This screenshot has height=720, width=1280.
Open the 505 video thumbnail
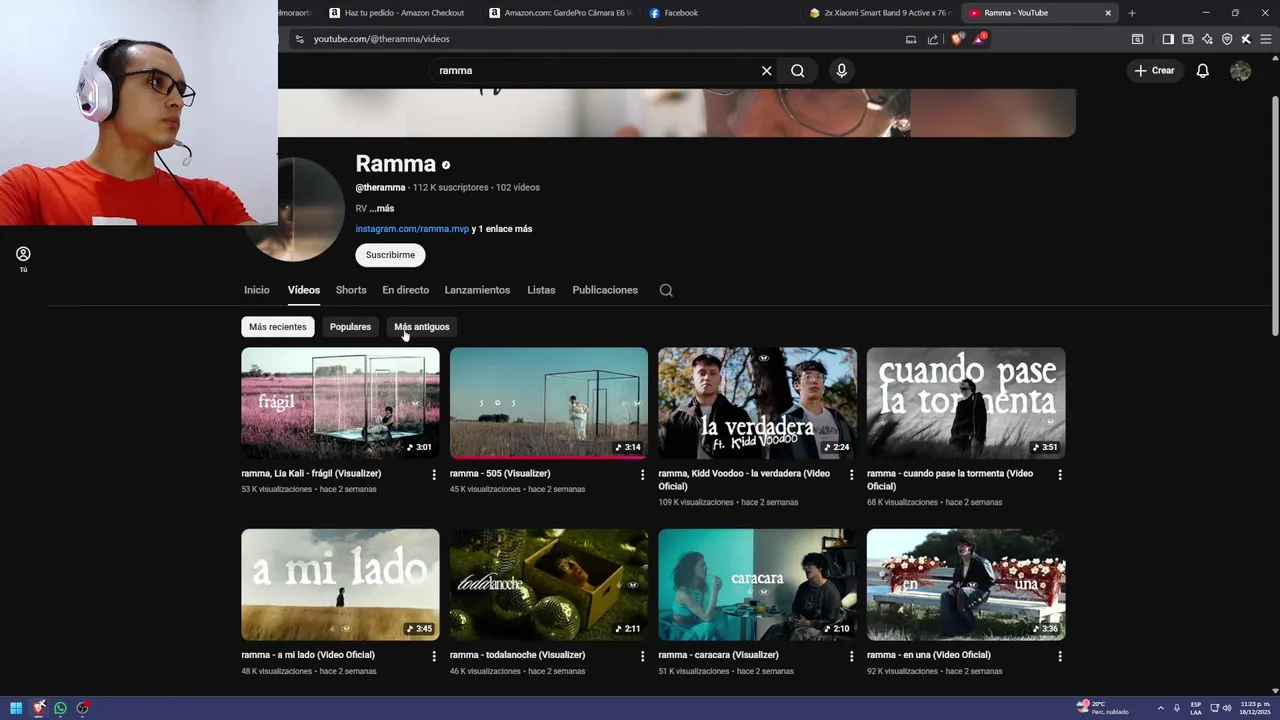point(549,403)
